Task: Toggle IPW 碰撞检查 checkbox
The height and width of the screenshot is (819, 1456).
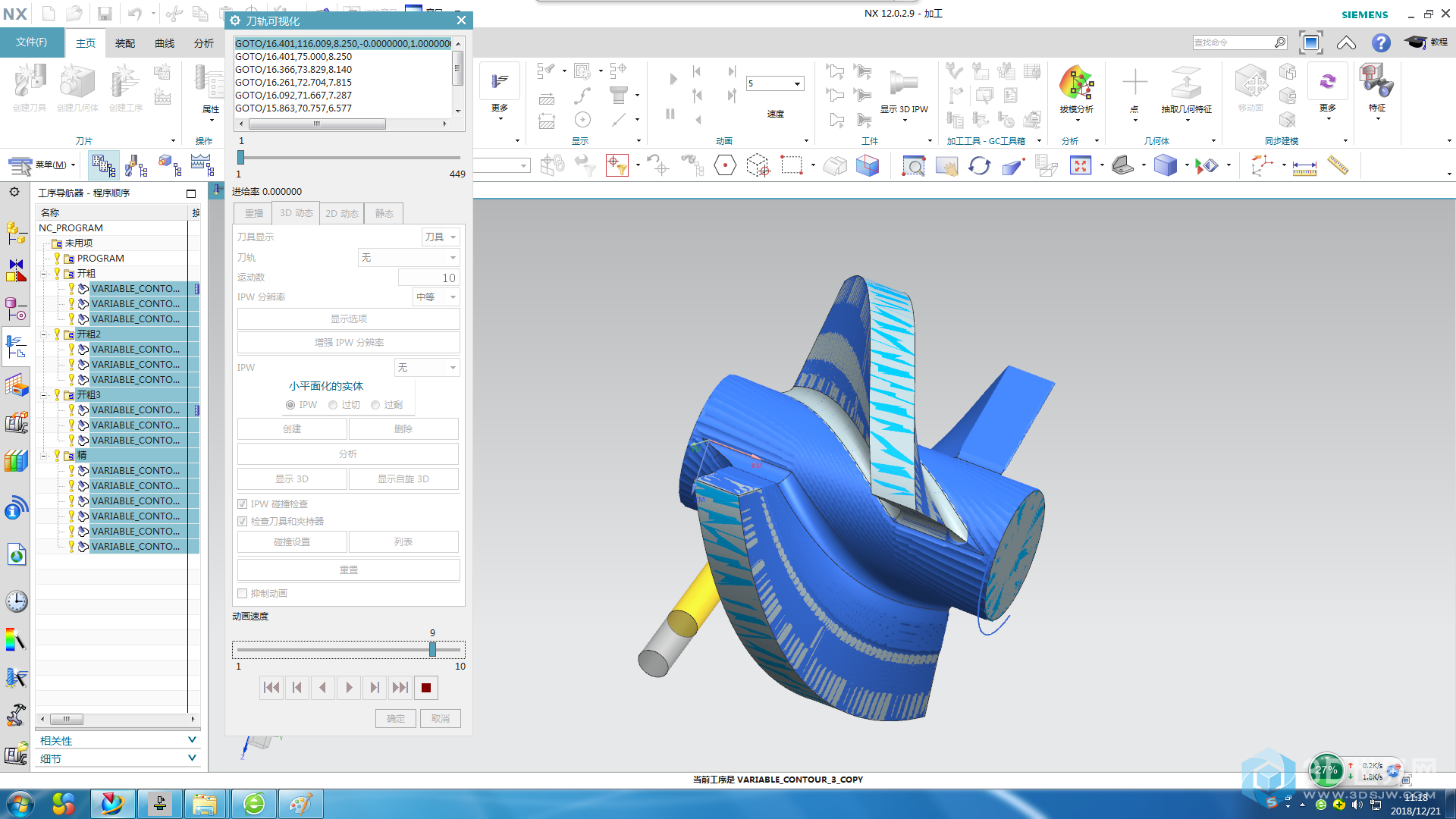Action: pos(243,504)
